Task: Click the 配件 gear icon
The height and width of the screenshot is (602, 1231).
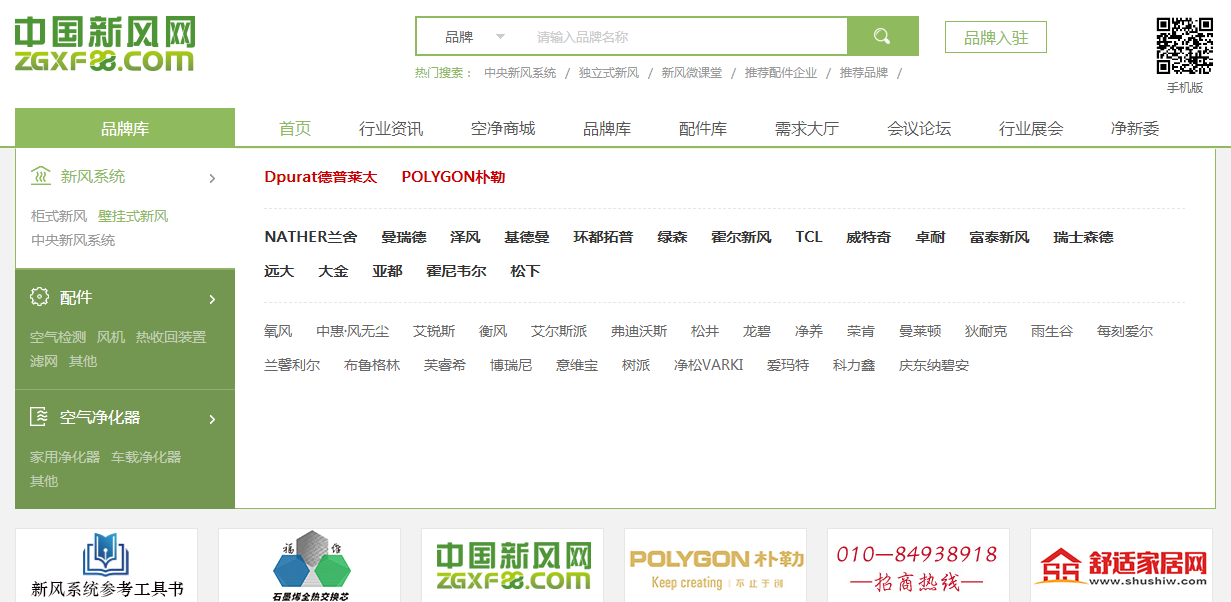Action: click(40, 297)
